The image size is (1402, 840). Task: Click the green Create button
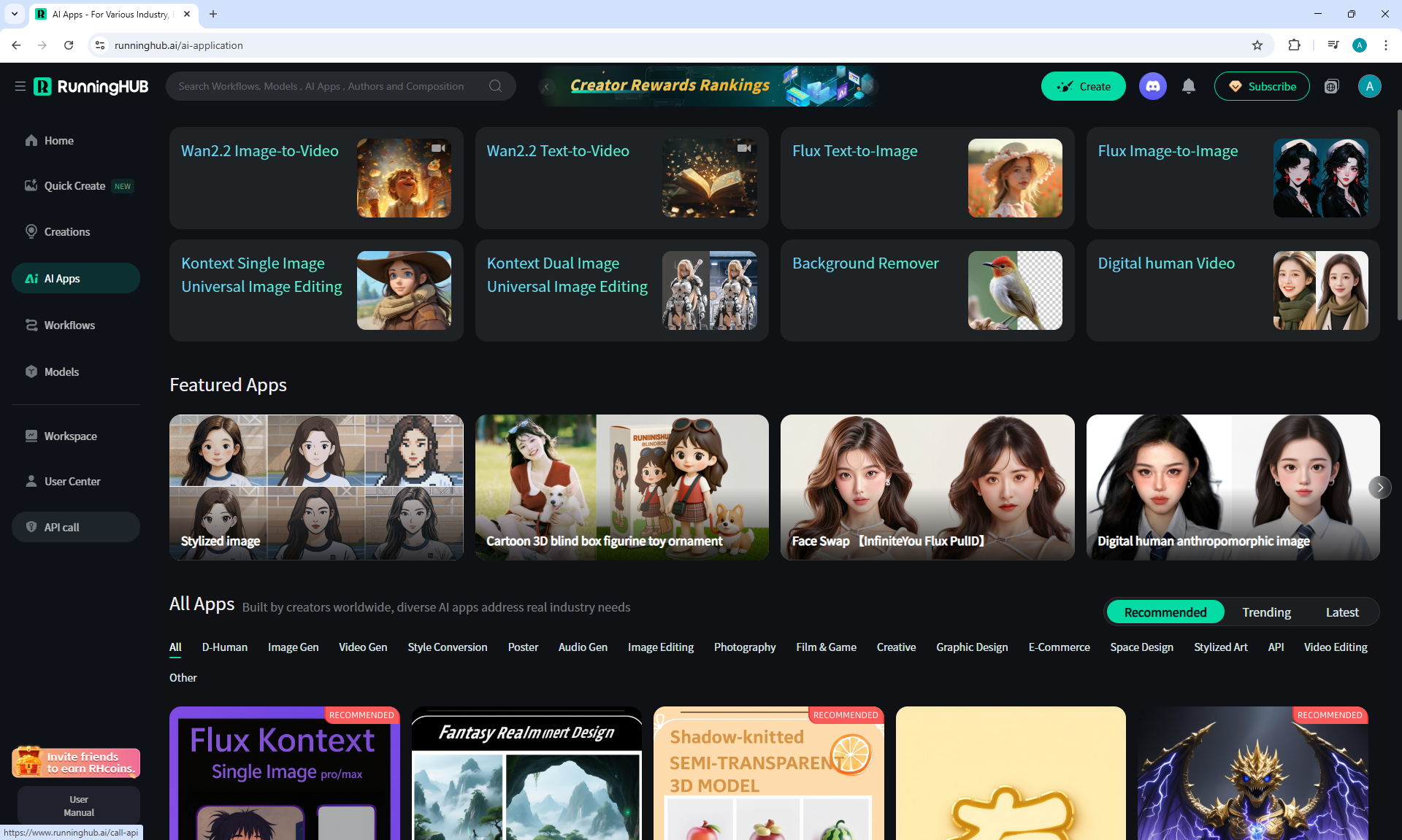point(1083,86)
